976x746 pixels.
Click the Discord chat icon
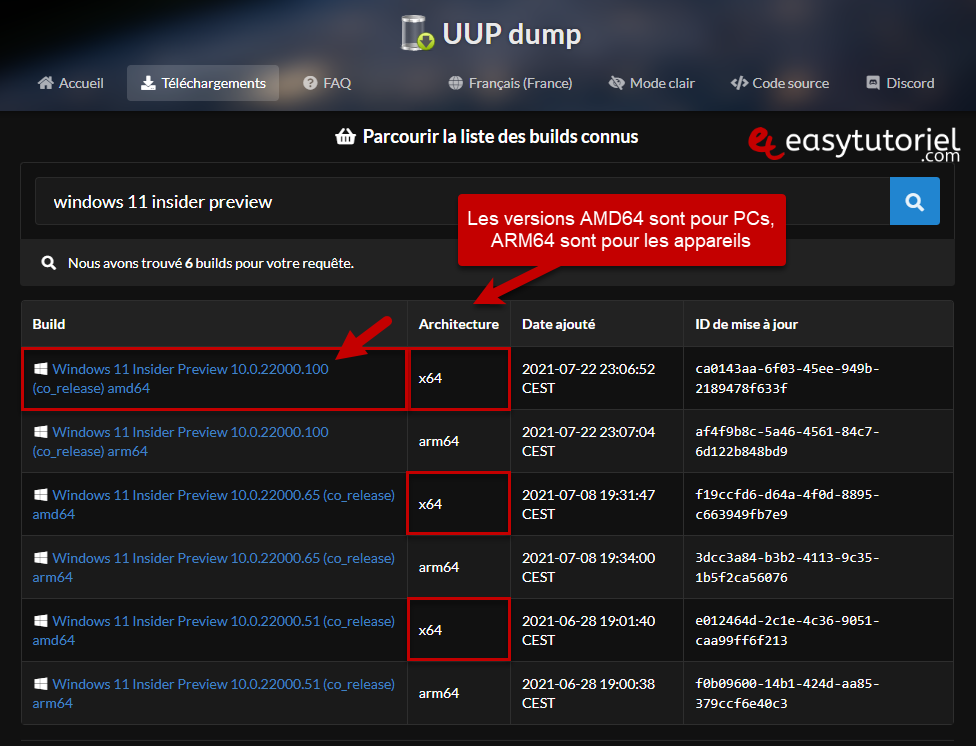(x=873, y=83)
